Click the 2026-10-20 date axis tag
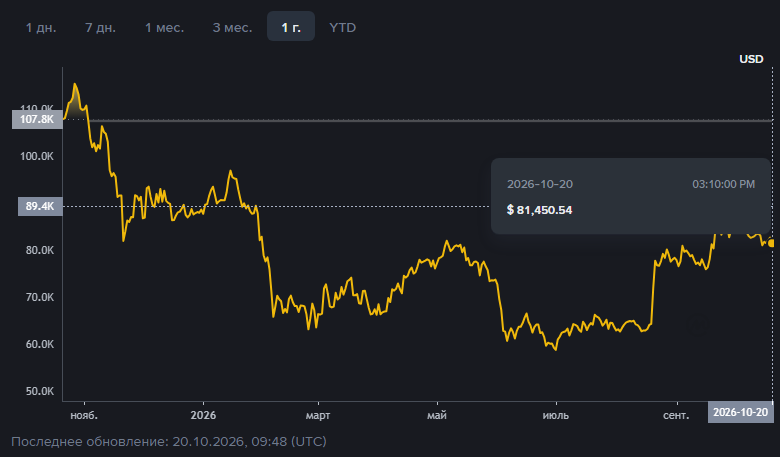Image resolution: width=780 pixels, height=457 pixels. click(x=741, y=412)
